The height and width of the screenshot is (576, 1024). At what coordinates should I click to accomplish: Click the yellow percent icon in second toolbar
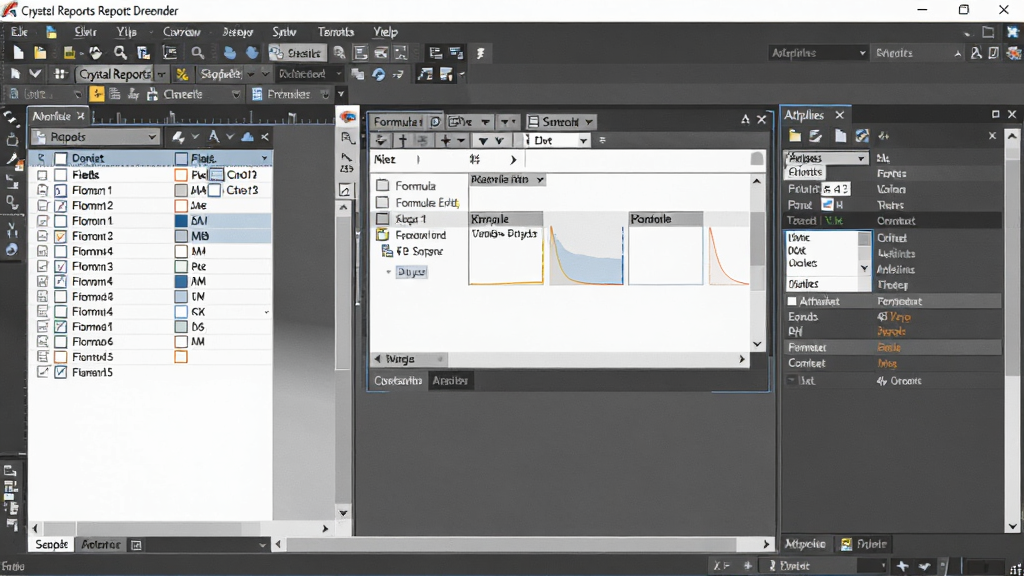click(182, 74)
